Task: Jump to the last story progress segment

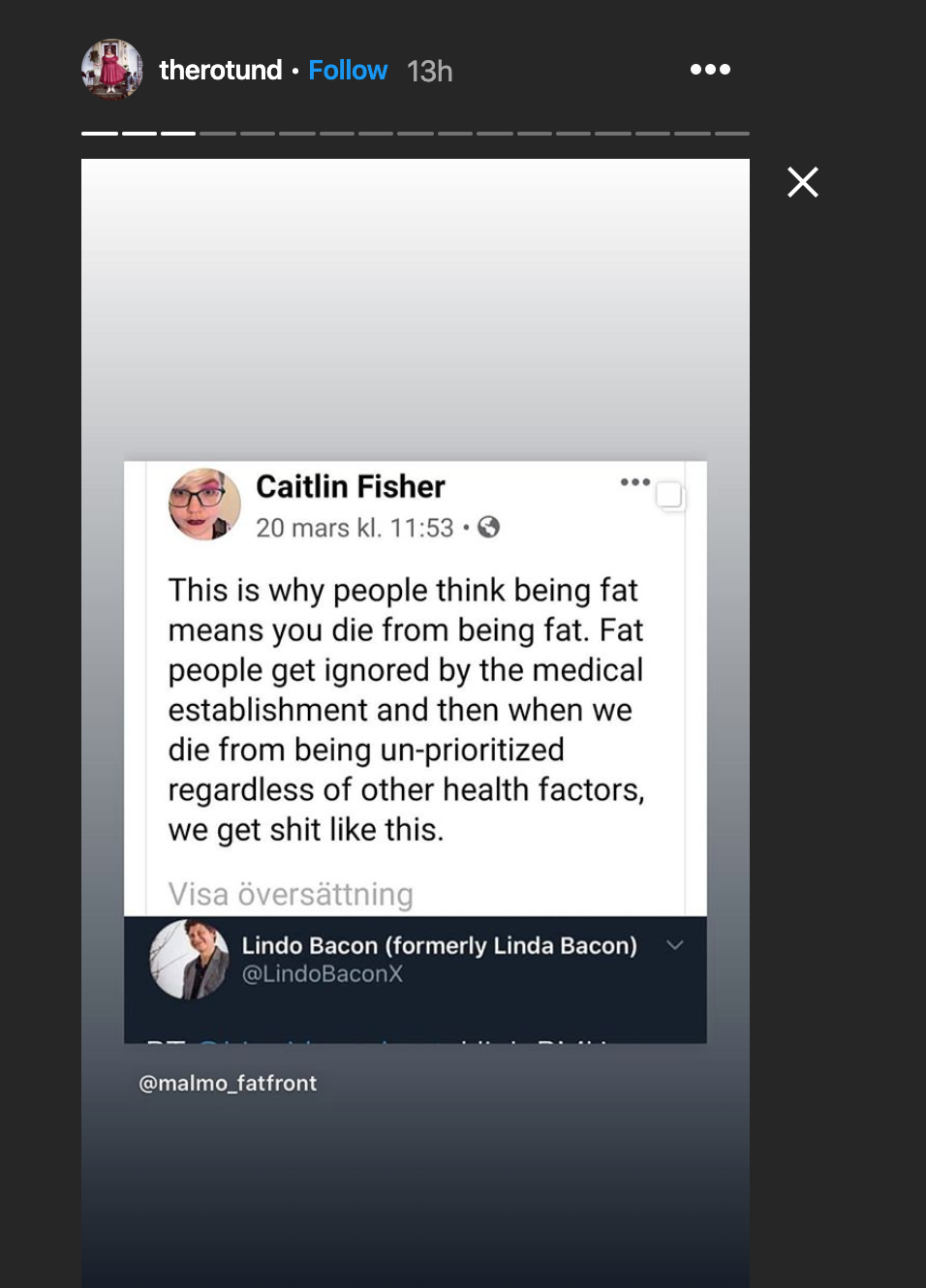Action: (x=732, y=134)
